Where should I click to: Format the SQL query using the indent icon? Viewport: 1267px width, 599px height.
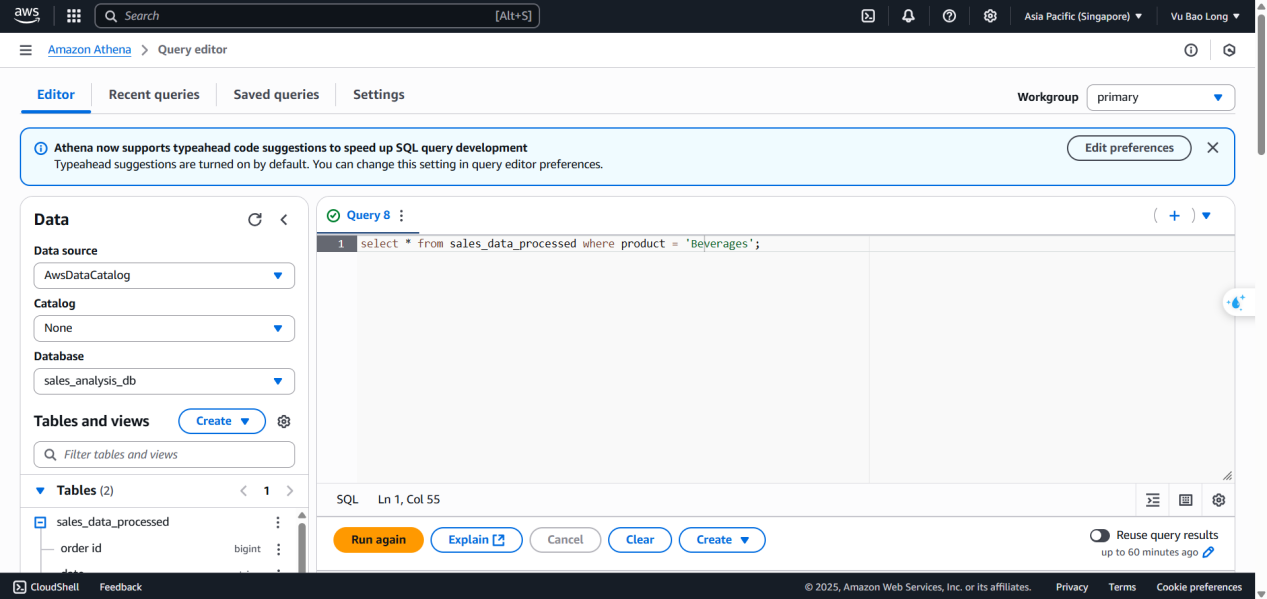coord(1153,500)
